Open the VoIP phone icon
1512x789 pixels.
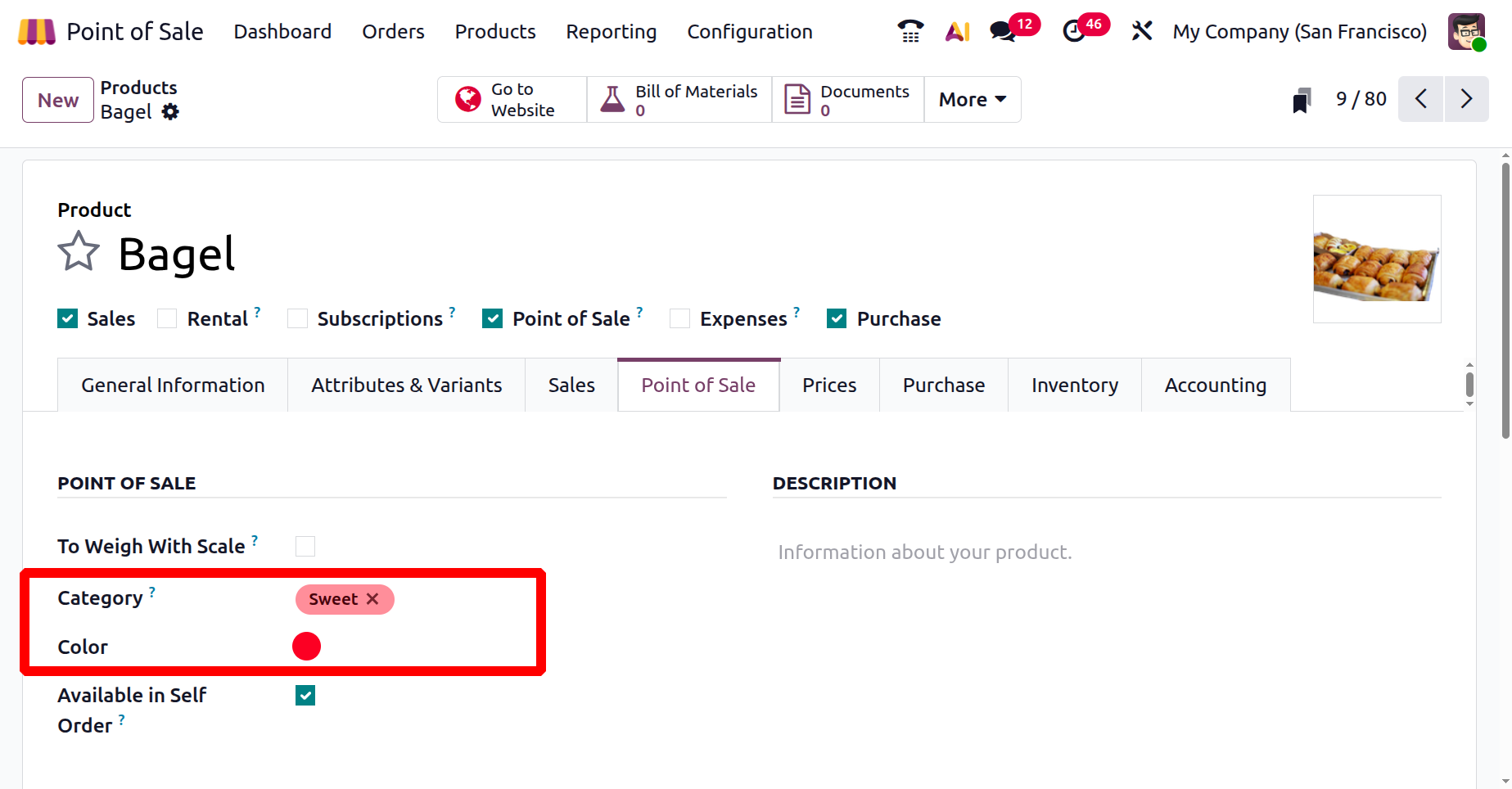pyautogui.click(x=910, y=32)
